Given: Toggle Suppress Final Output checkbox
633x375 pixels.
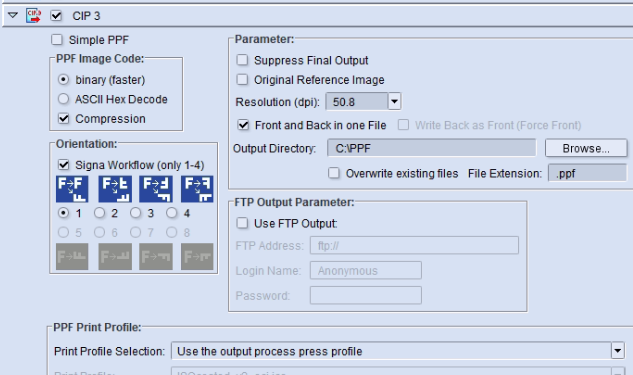Looking at the screenshot, I should 242,60.
